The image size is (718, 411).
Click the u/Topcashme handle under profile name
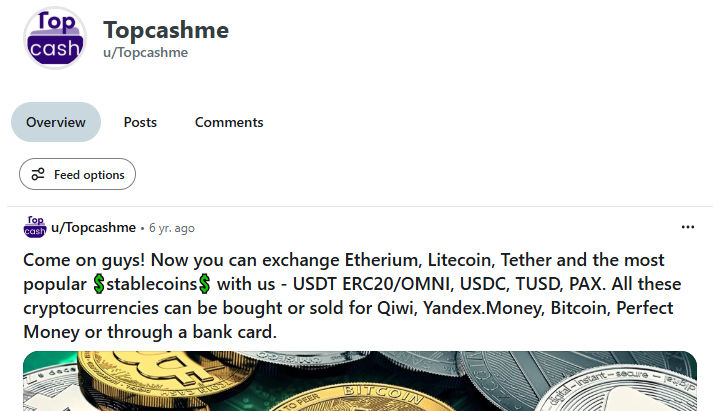145,53
